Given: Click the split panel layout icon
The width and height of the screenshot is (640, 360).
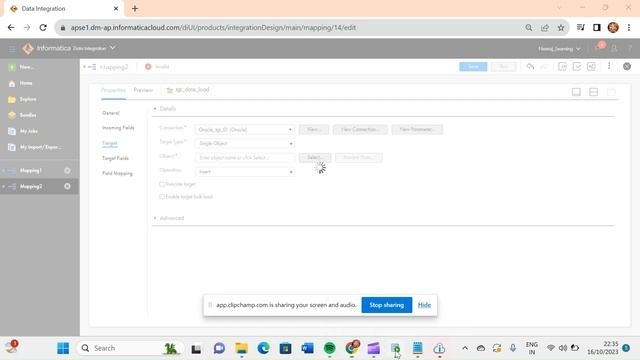Looking at the screenshot, I should 593,92.
